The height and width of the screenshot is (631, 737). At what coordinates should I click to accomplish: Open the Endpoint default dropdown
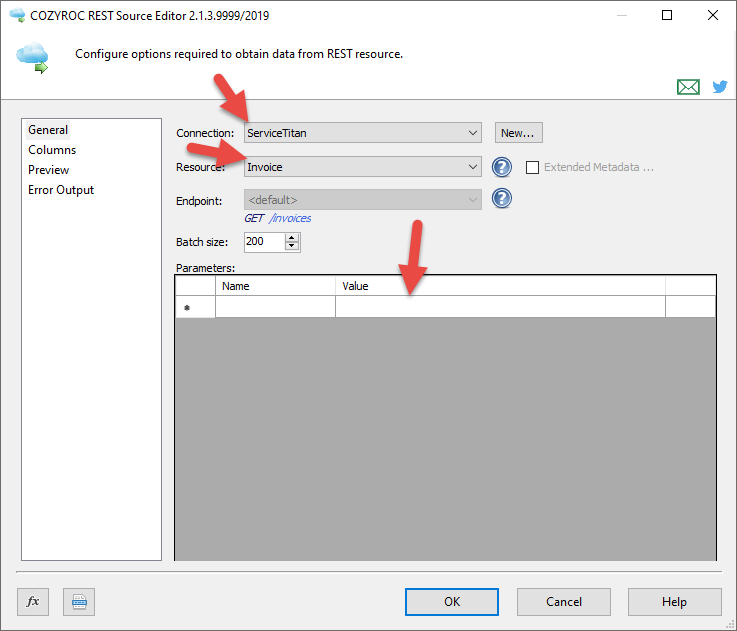coord(363,200)
